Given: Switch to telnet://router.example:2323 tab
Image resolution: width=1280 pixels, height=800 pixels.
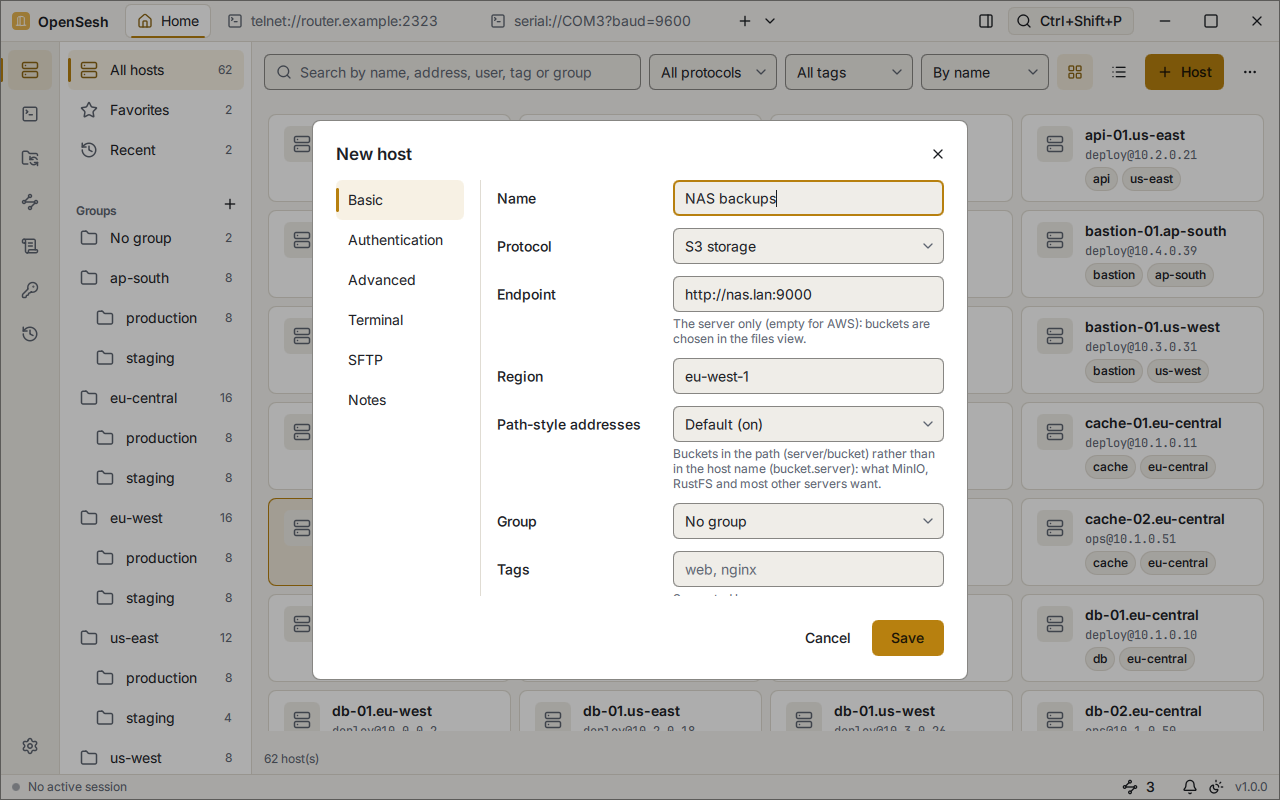Looking at the screenshot, I should pyautogui.click(x=332, y=21).
